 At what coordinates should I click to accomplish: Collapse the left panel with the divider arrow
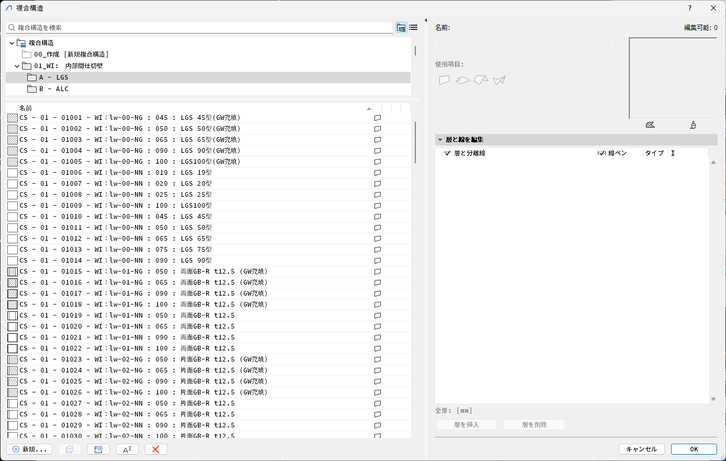426,20
